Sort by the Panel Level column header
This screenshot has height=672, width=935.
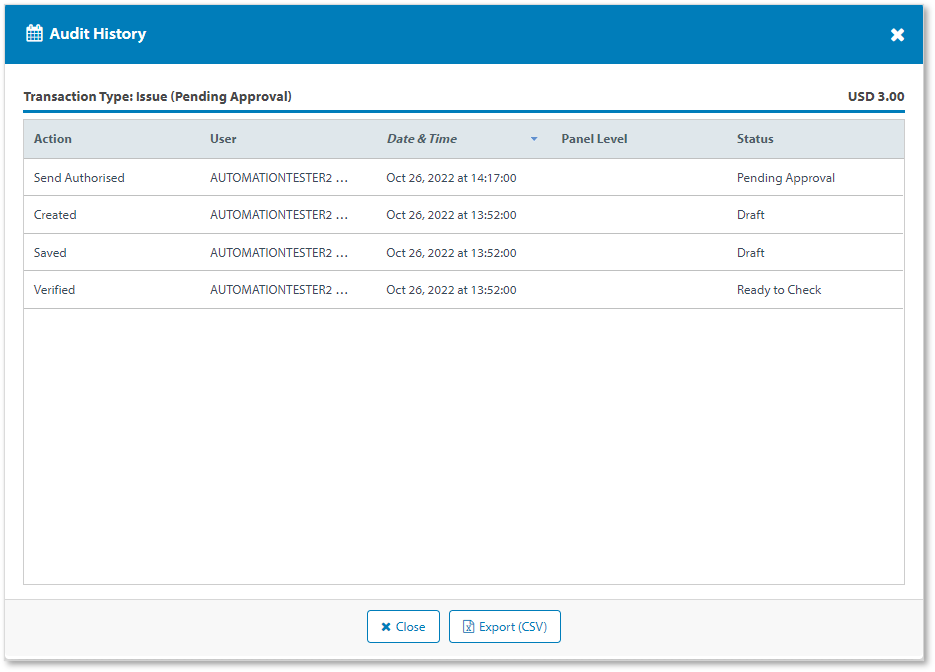tap(594, 139)
